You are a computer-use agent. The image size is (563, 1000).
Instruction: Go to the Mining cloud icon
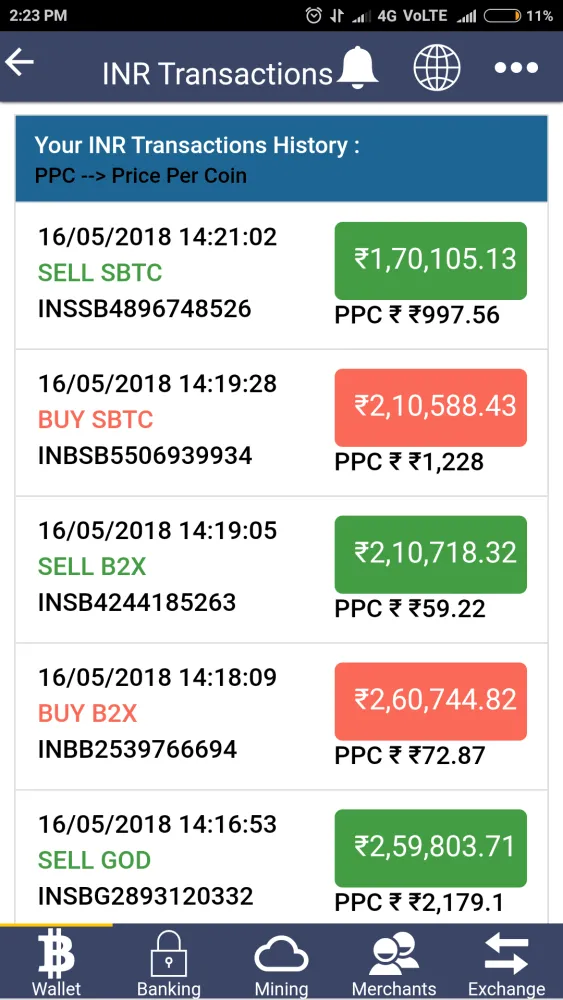click(281, 962)
